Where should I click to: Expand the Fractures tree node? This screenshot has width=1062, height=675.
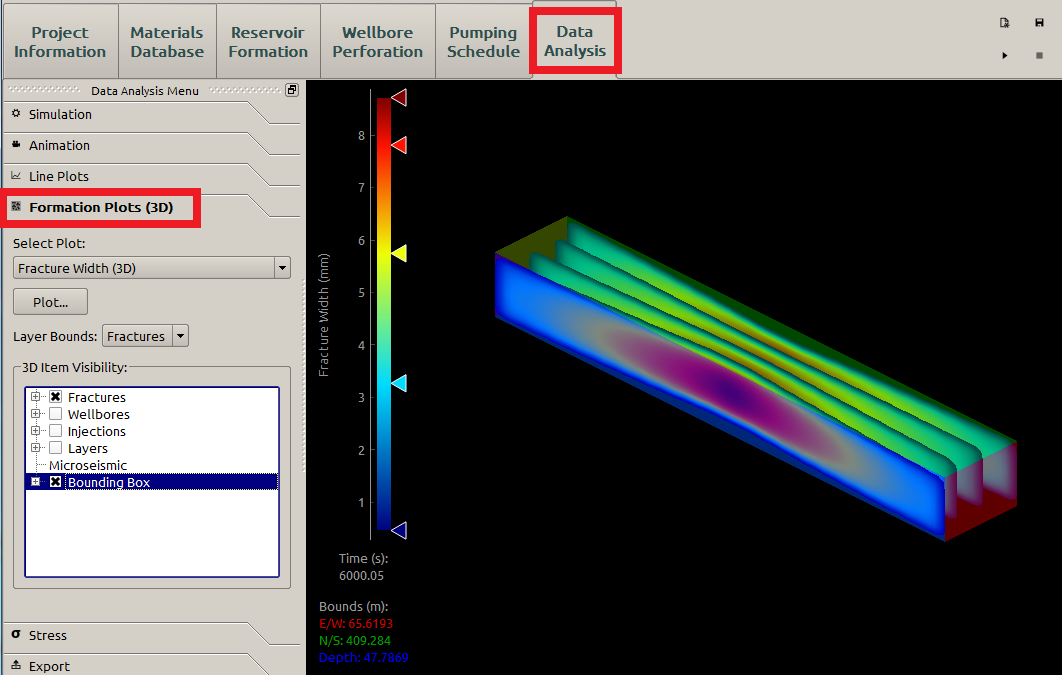click(x=35, y=397)
